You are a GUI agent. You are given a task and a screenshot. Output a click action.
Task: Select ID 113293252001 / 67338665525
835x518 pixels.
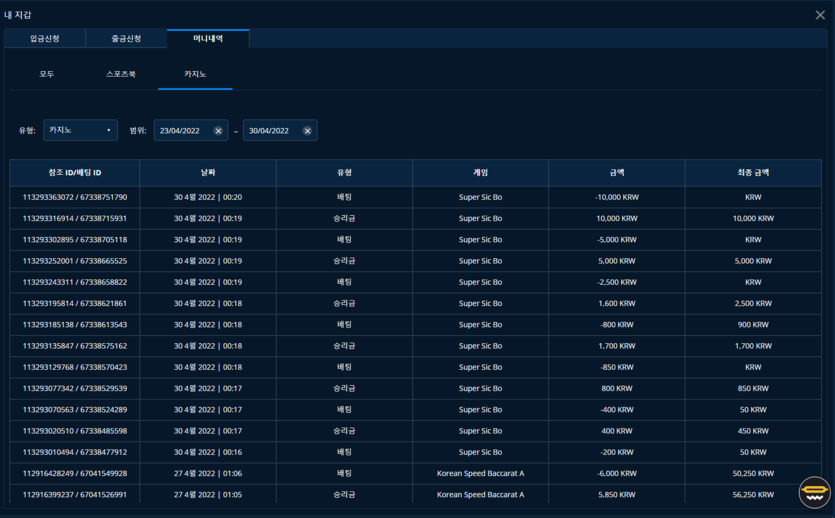75,261
